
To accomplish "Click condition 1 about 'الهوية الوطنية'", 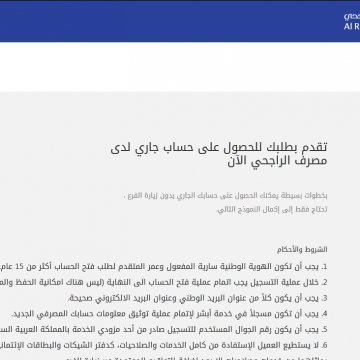I will (x=164, y=267).
